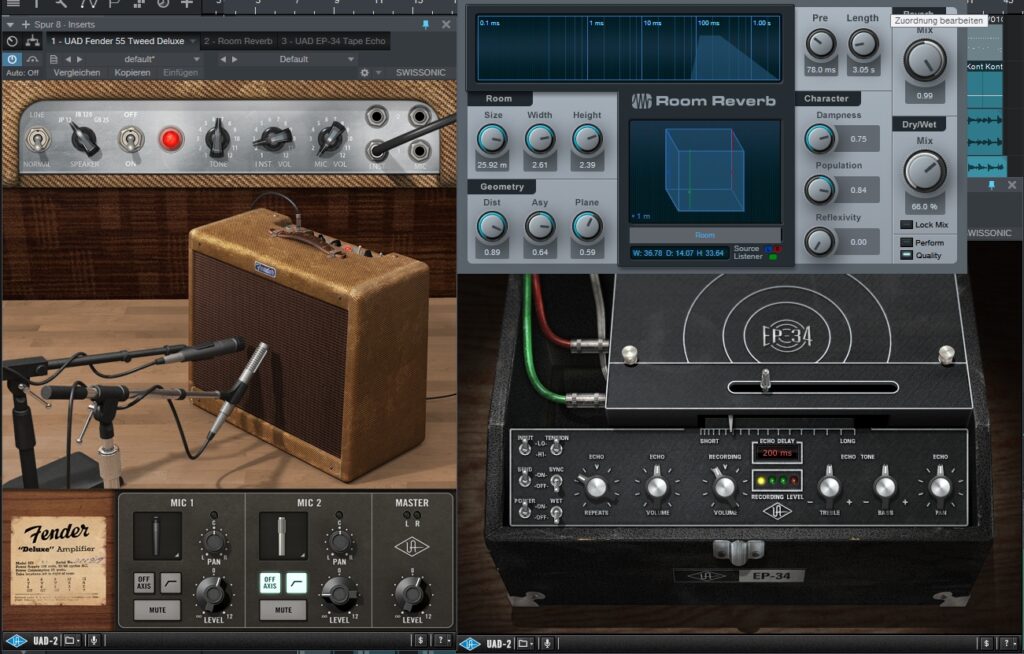Image resolution: width=1024 pixels, height=654 pixels.
Task: Toggle the EP-34 Sync switch
Action: 556,482
